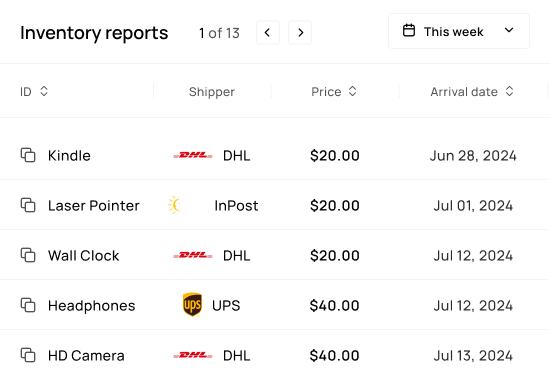Sort by Arrival date column arrows
Image resolution: width=550 pixels, height=385 pixels.
(509, 91)
